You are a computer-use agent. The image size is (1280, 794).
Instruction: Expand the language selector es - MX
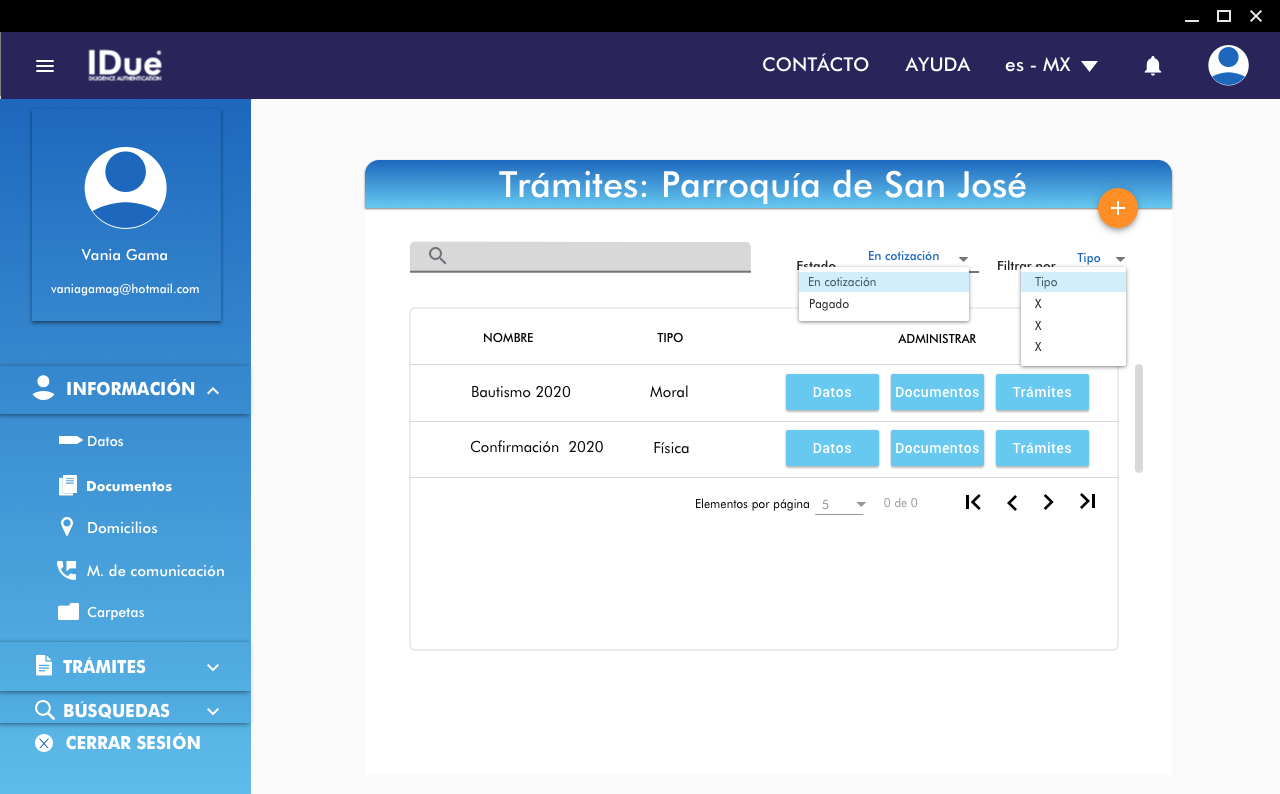click(x=1051, y=65)
